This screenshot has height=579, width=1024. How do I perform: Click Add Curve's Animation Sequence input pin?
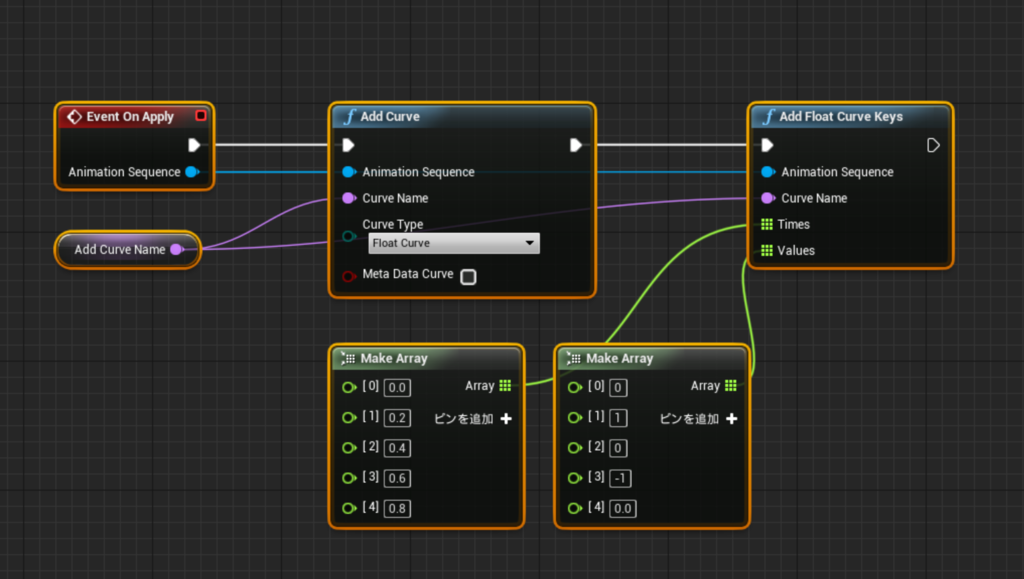click(349, 172)
